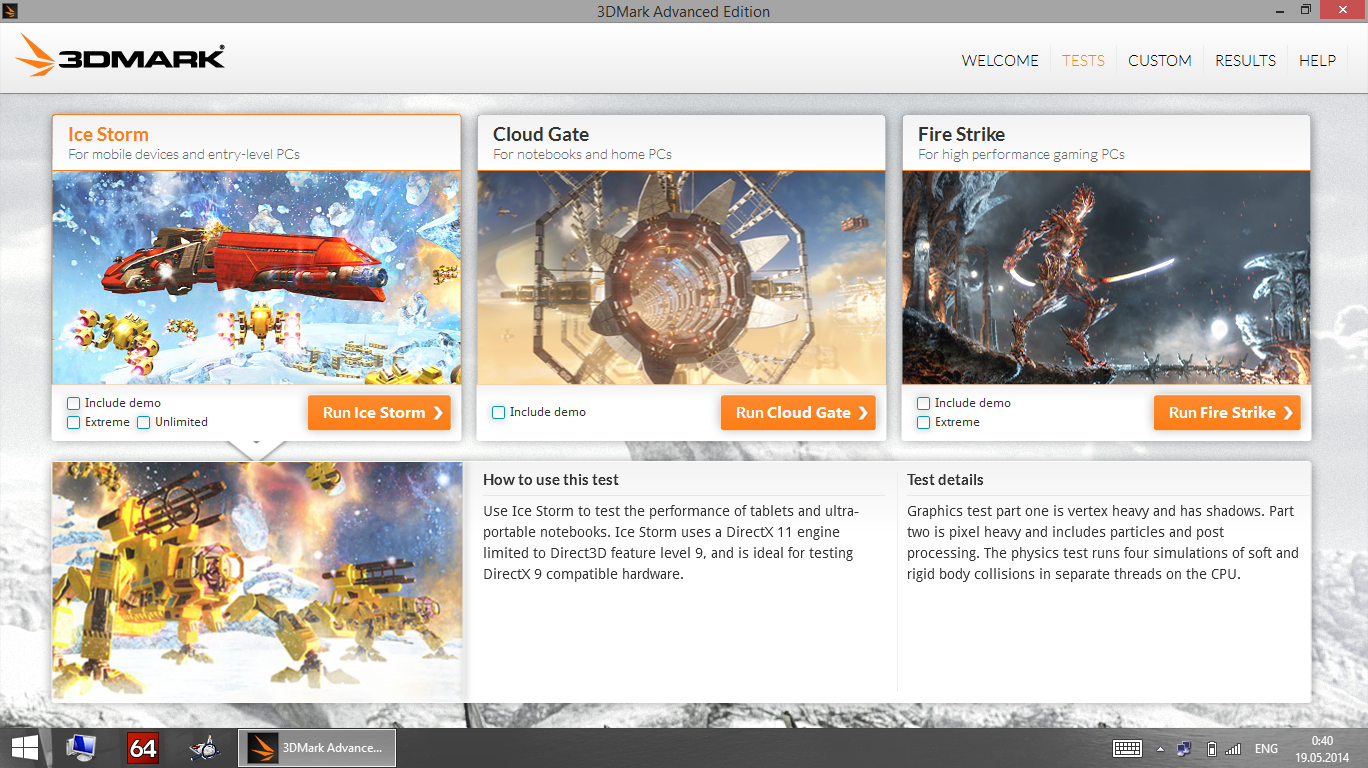Click "For mobile devices and entry-level PCs" subtitle
The height and width of the screenshot is (768, 1368).
point(184,155)
